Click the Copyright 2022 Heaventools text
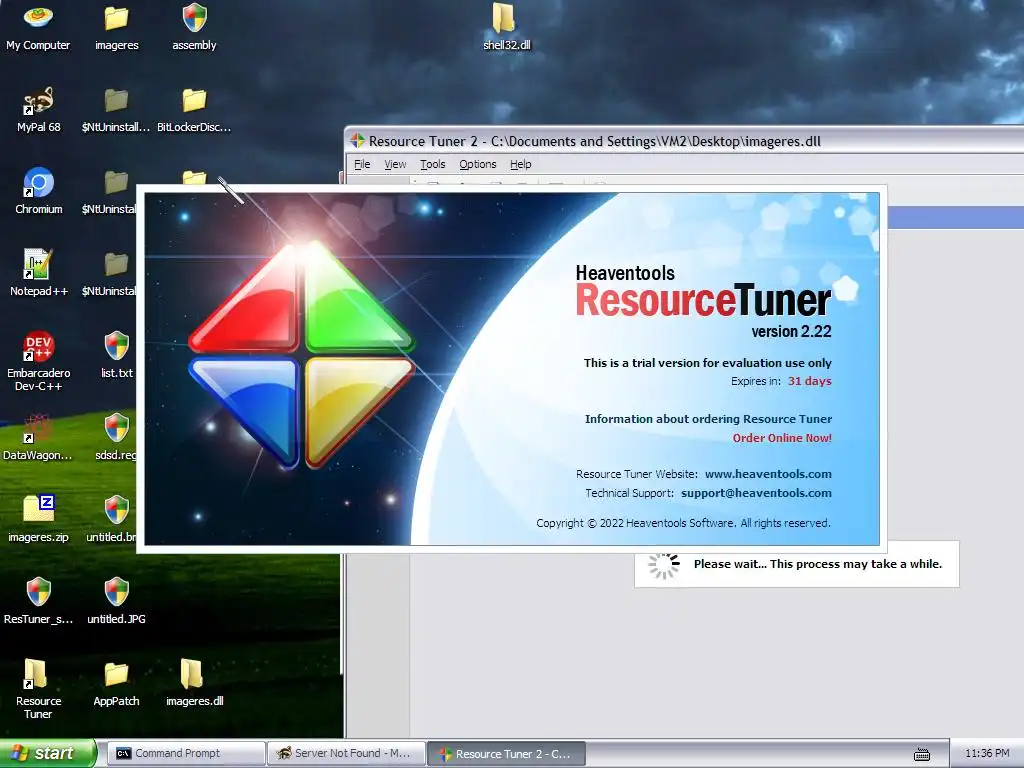Image resolution: width=1024 pixels, height=768 pixels. tap(683, 523)
